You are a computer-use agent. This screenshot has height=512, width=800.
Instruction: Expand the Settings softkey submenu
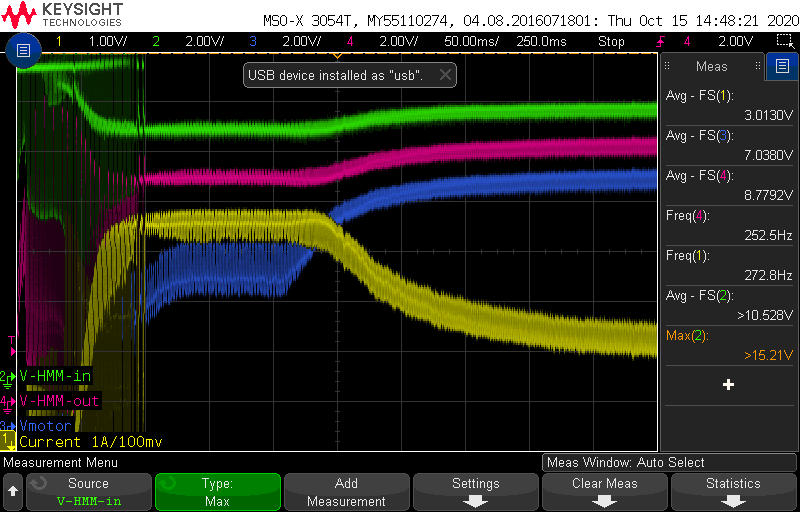coord(476,491)
